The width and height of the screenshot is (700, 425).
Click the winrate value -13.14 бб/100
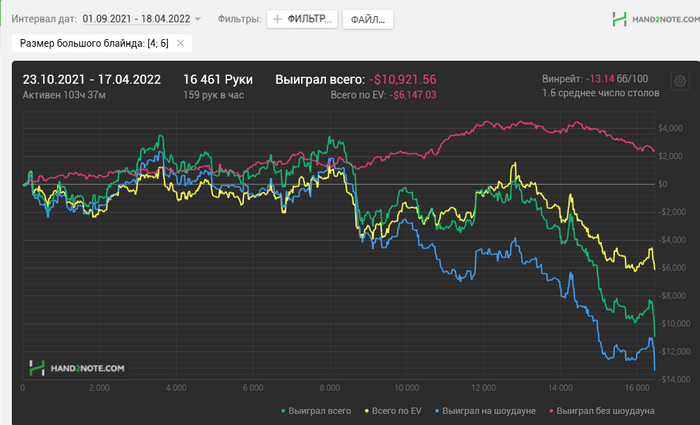[x=617, y=79]
